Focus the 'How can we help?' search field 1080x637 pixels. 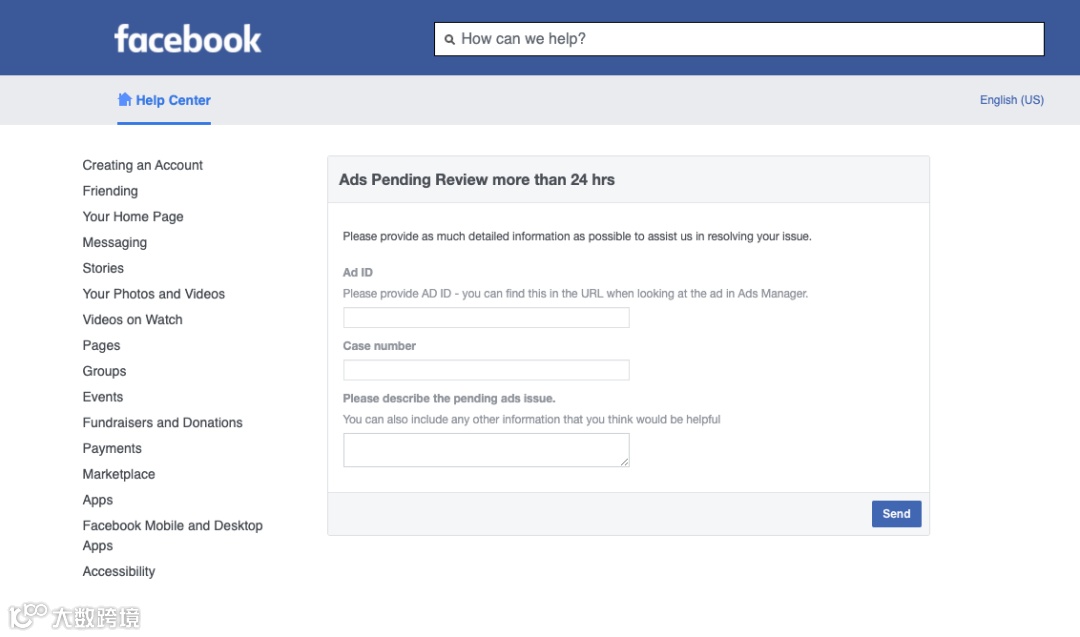tap(739, 39)
